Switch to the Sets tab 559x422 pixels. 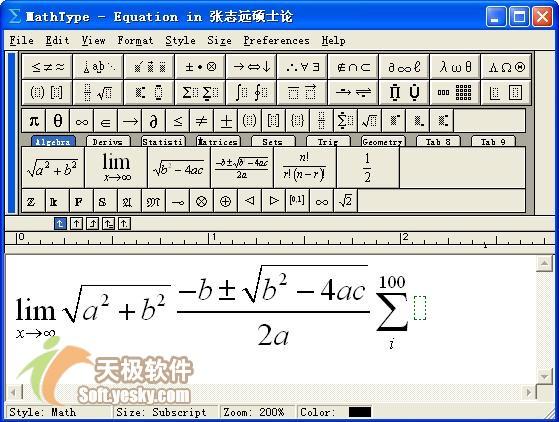[x=273, y=141]
